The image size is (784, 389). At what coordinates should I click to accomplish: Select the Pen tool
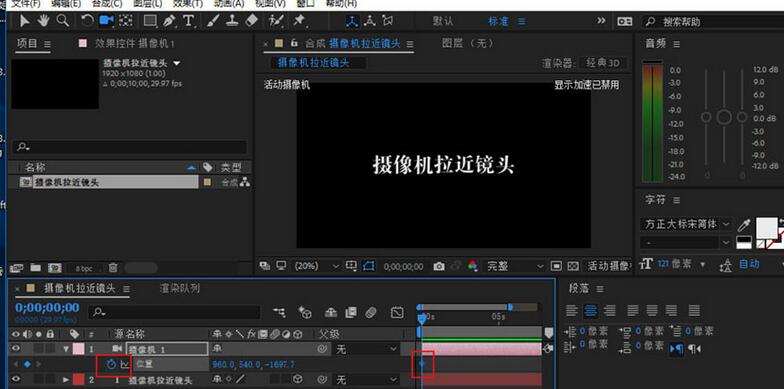[169, 20]
